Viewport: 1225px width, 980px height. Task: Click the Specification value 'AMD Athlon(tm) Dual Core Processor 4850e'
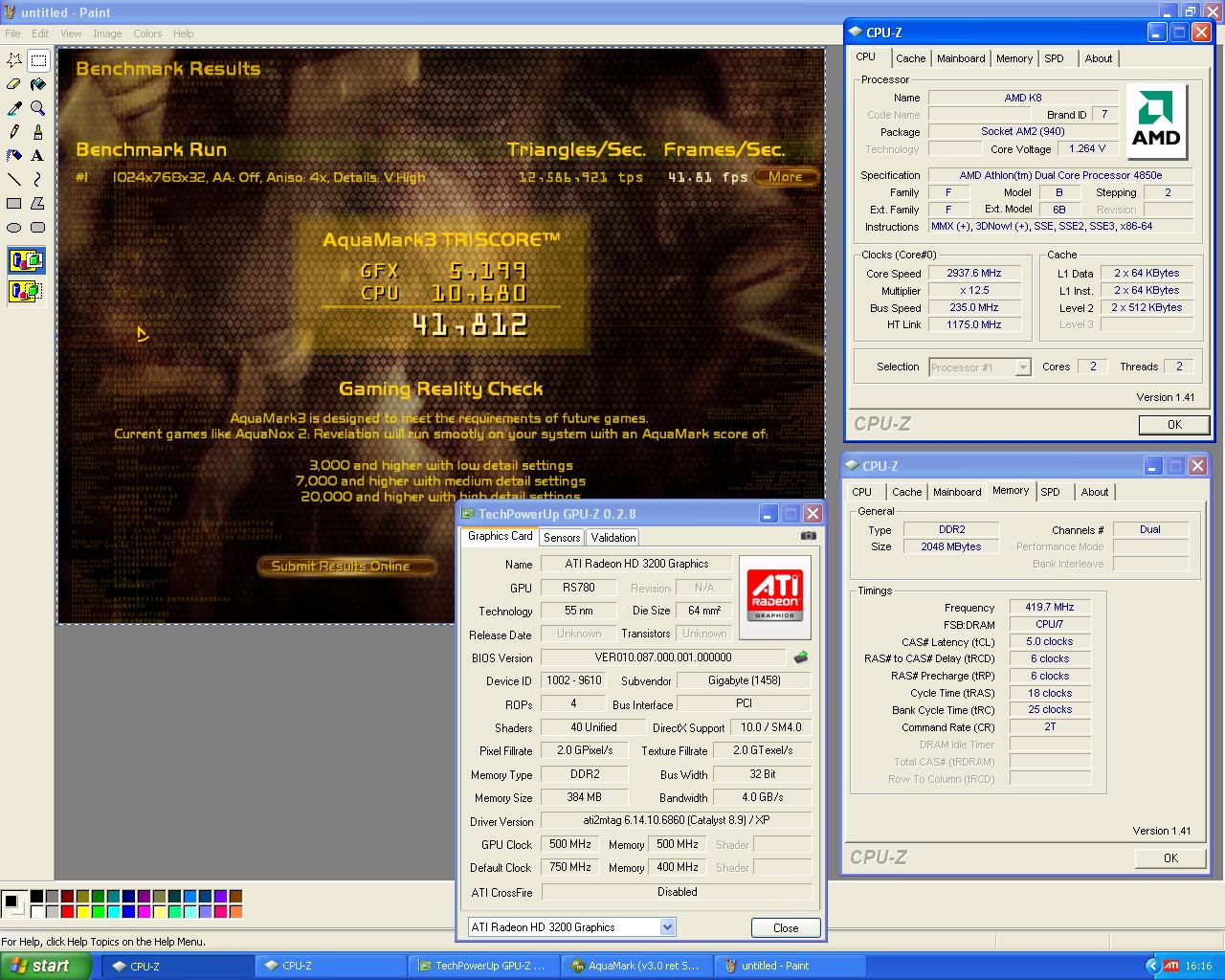pyautogui.click(x=1060, y=175)
